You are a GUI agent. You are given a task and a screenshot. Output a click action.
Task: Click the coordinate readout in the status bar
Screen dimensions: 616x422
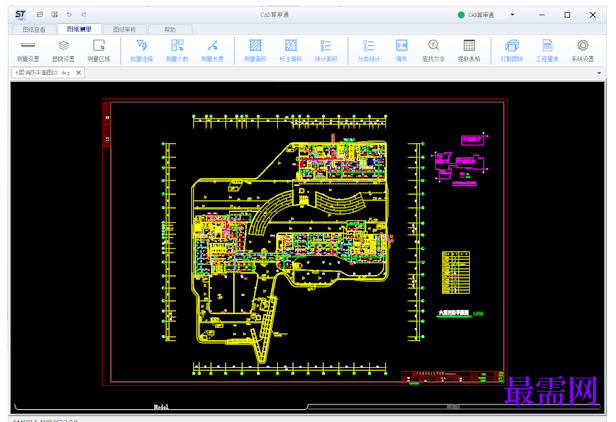click(x=45, y=420)
